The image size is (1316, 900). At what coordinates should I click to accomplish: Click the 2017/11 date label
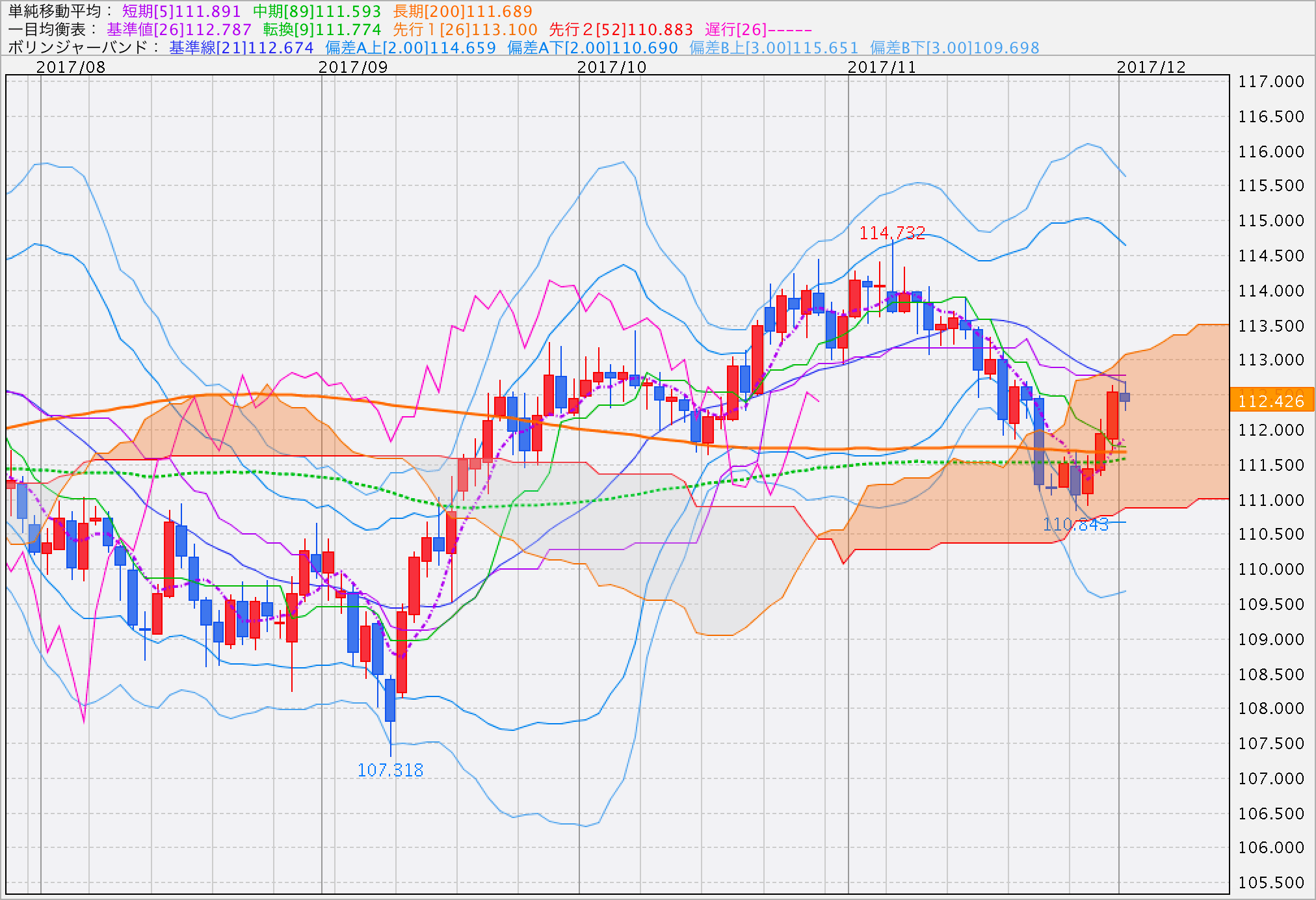click(x=882, y=67)
